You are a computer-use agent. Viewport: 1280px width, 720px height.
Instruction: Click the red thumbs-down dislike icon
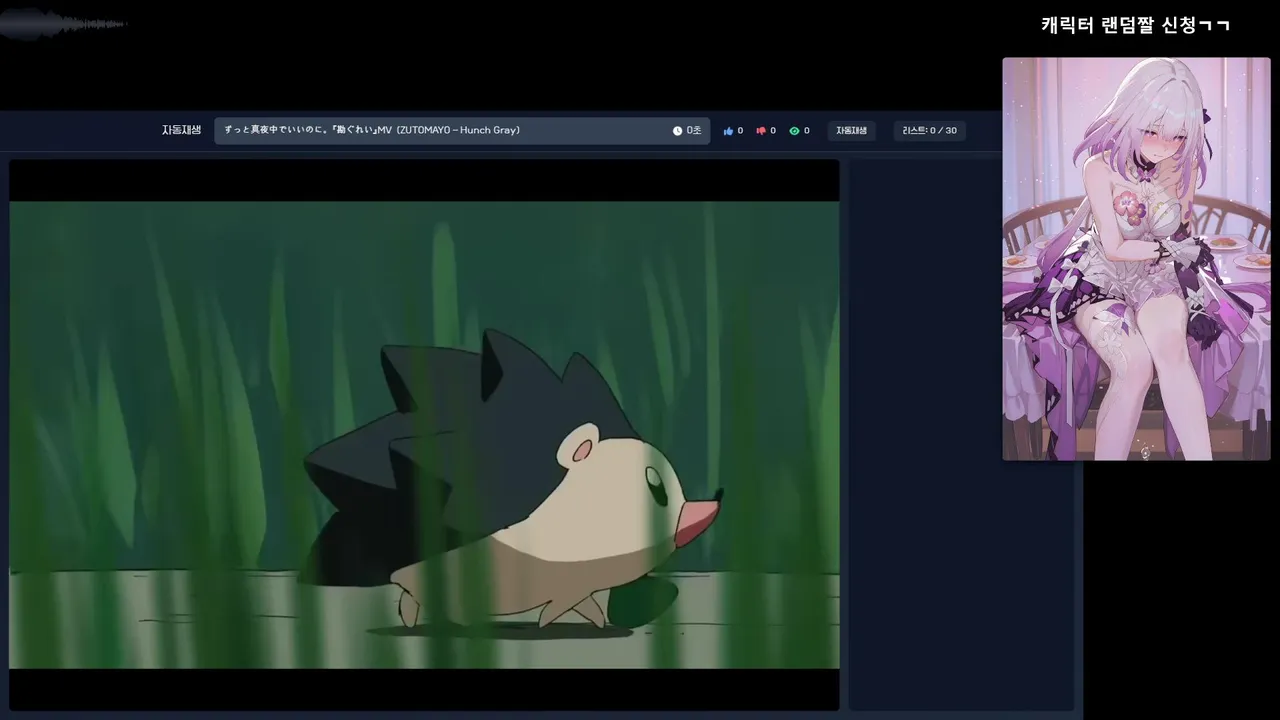pyautogui.click(x=761, y=131)
